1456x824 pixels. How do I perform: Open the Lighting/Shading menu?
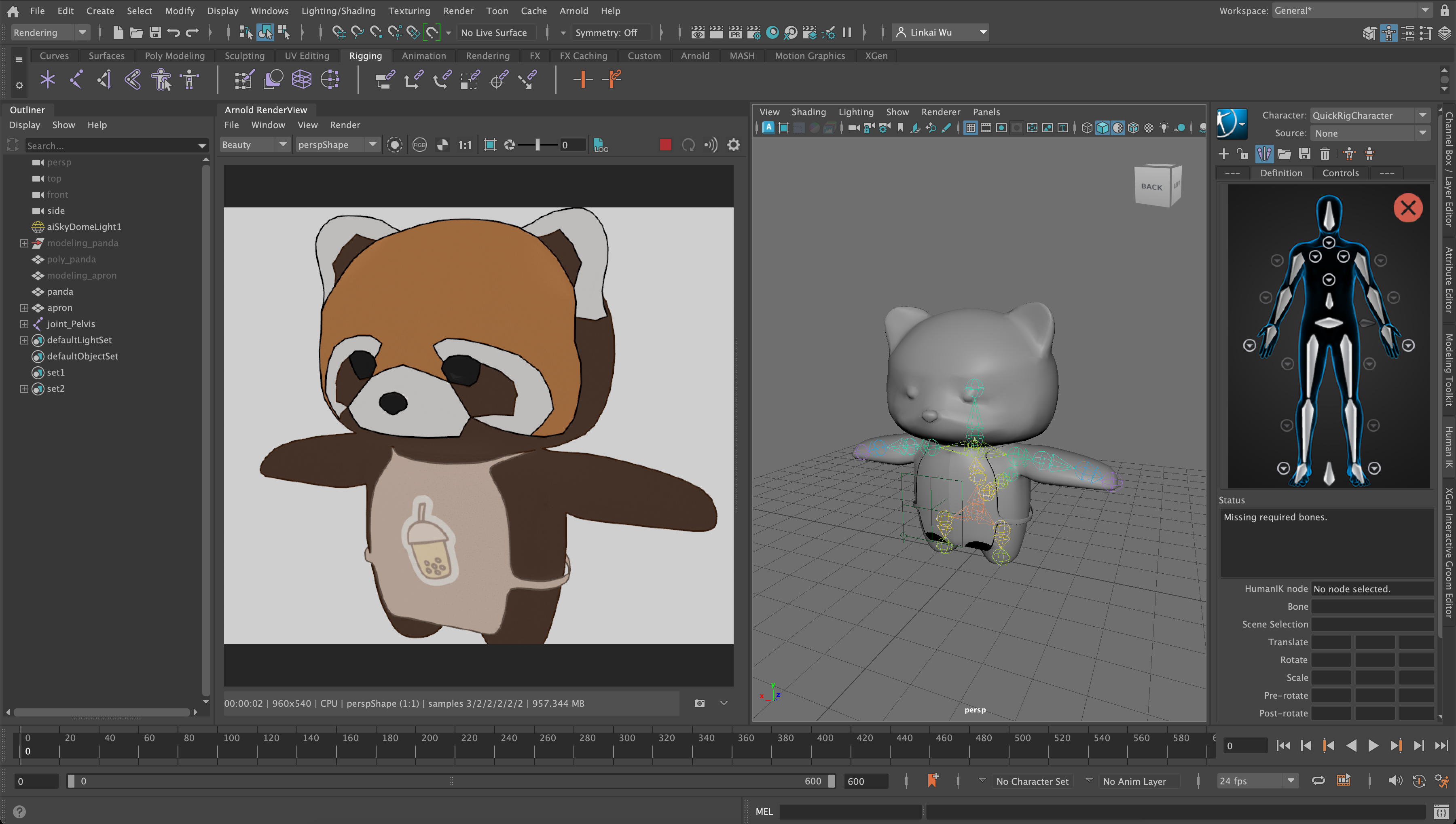pos(338,11)
